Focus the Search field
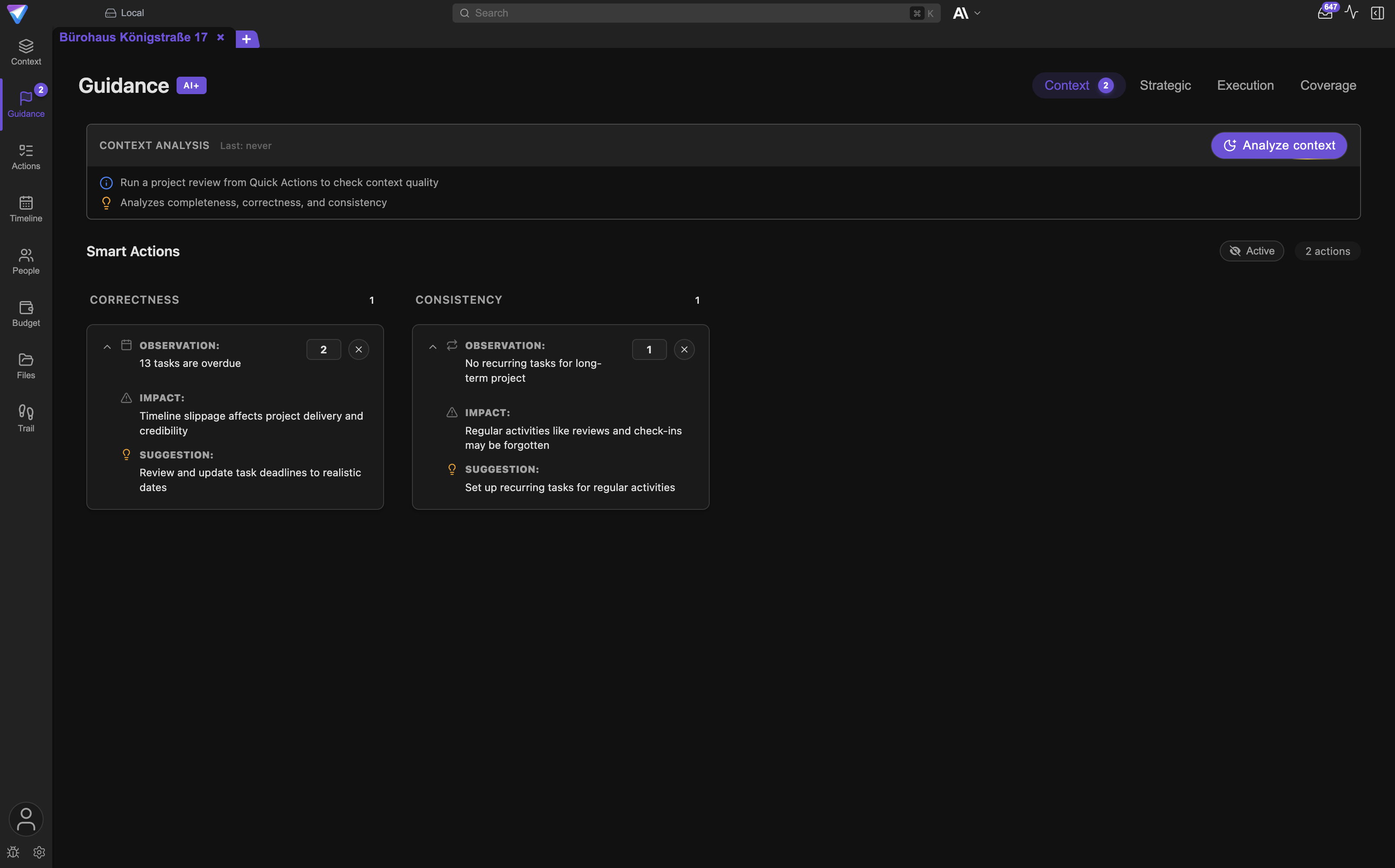 tap(696, 13)
